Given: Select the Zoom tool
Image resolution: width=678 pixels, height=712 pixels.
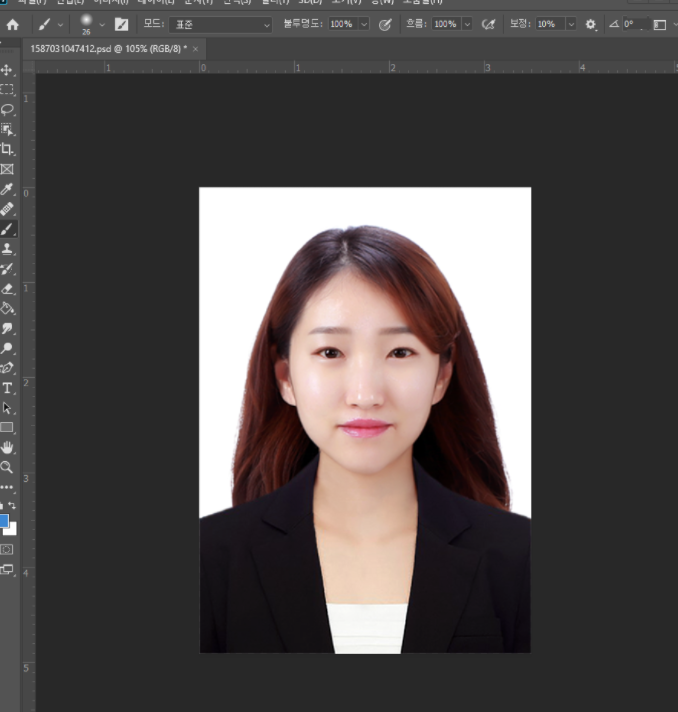Looking at the screenshot, I should 7,467.
